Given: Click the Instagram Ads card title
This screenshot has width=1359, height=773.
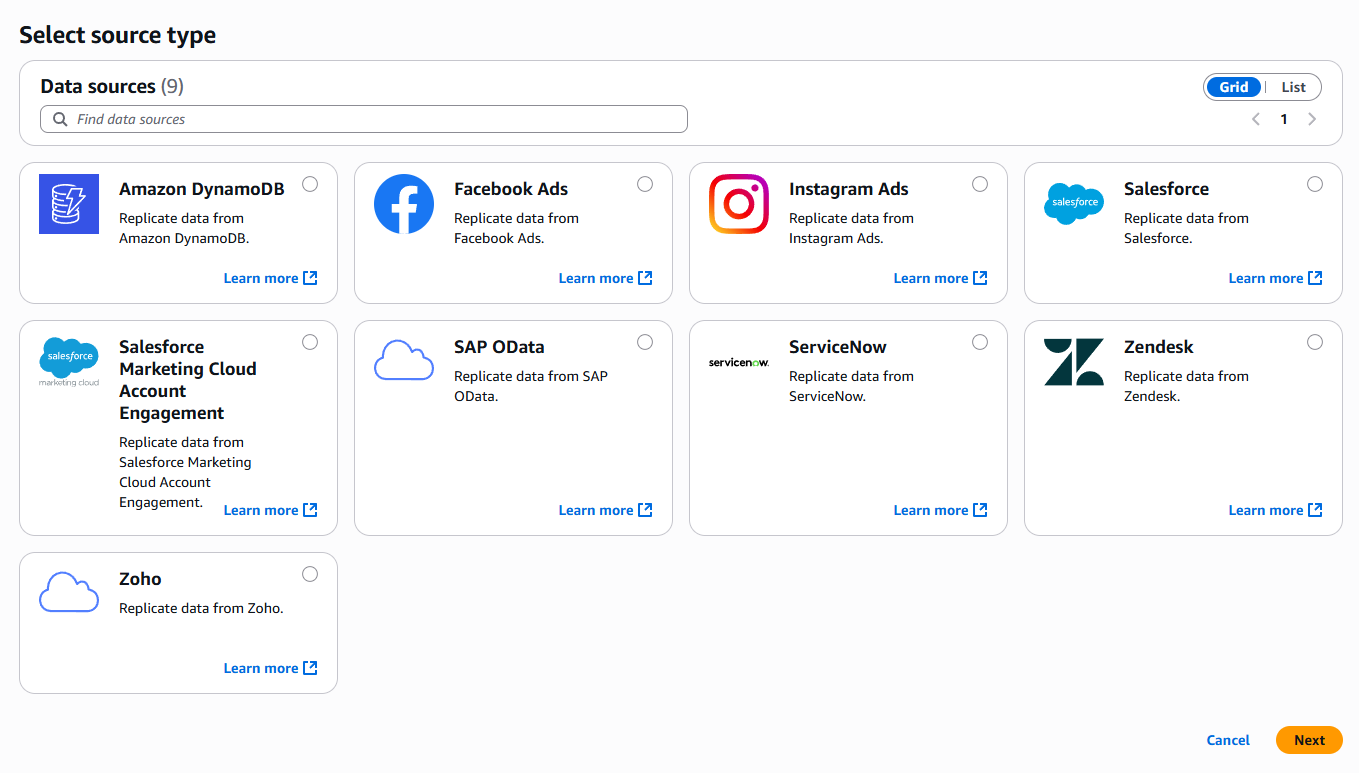Looking at the screenshot, I should [849, 189].
